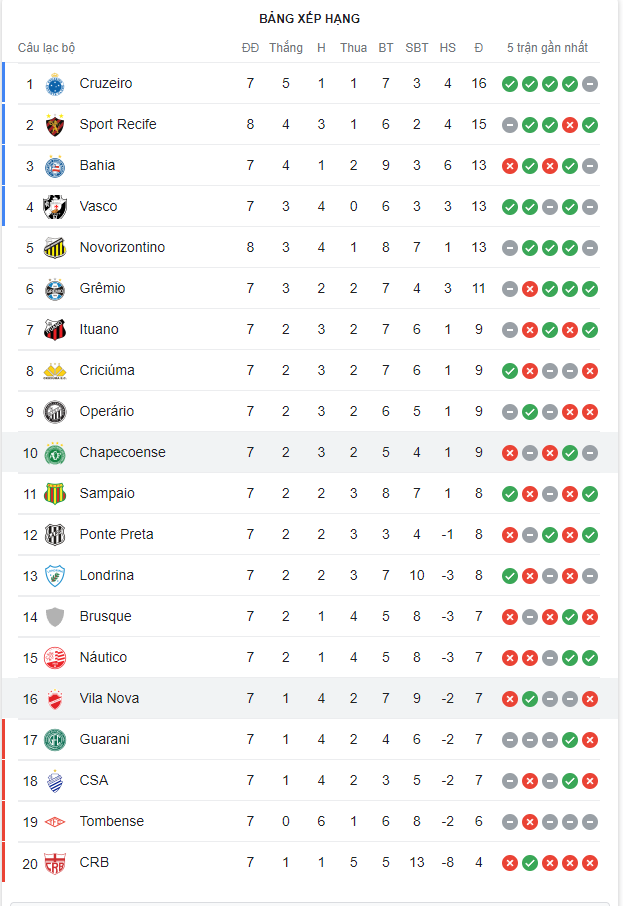Open the Novorizontino team link
623x906 pixels.
pos(122,247)
